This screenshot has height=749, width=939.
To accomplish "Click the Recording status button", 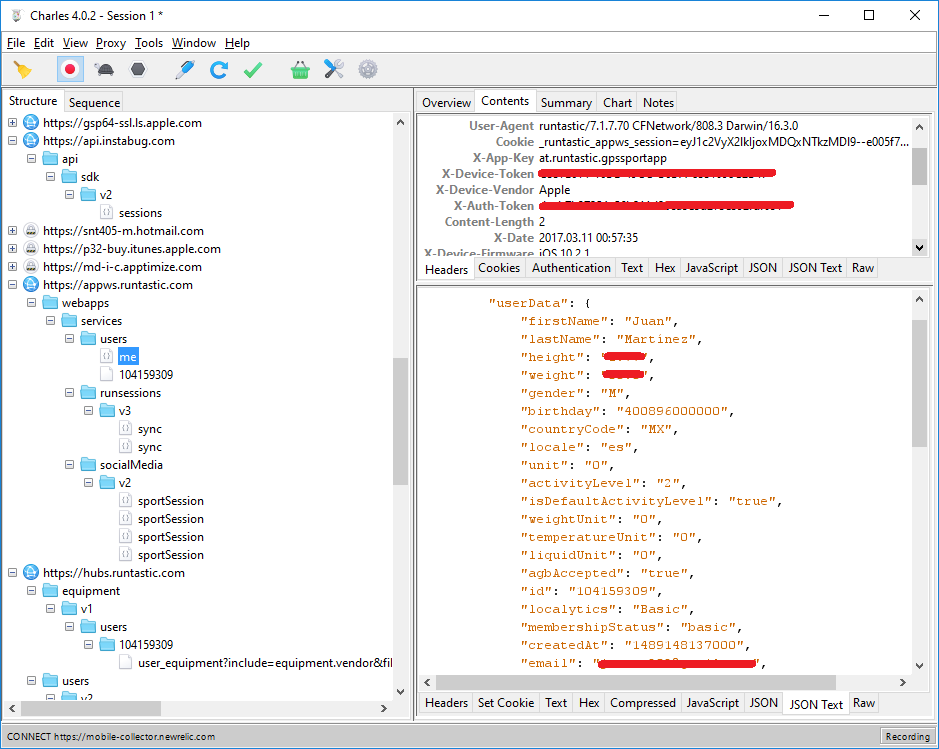I will (x=907, y=737).
